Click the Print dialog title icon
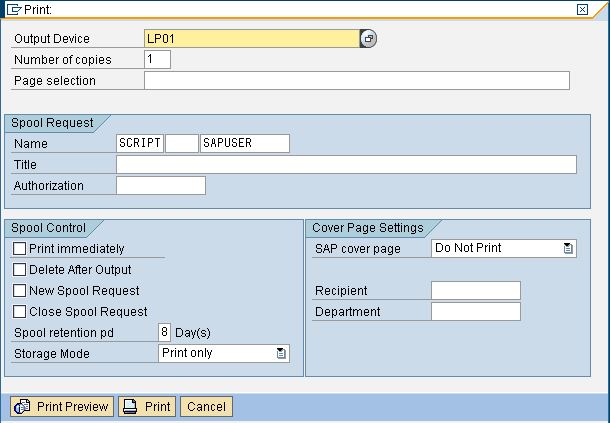This screenshot has height=423, width=610. [14, 9]
